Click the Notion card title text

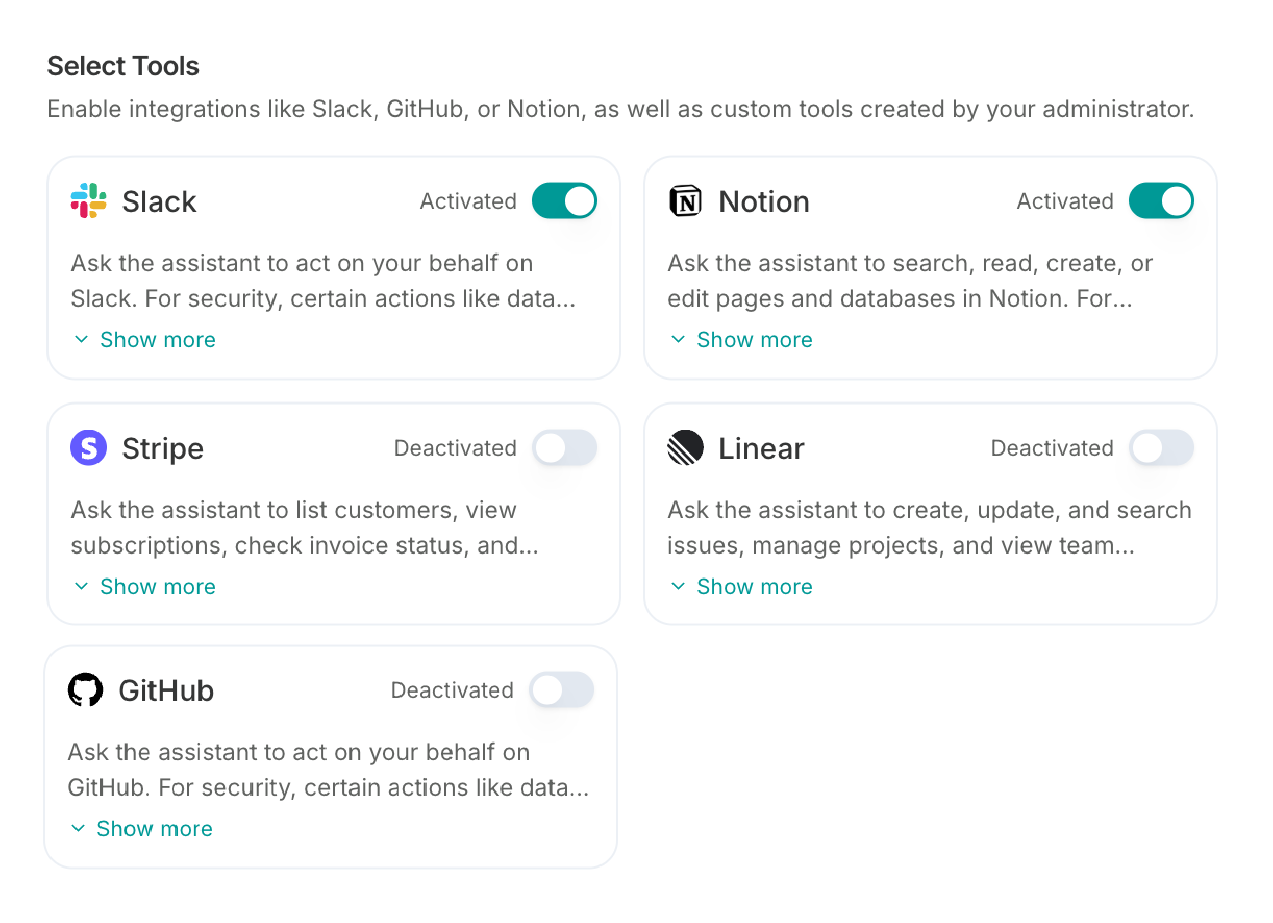[764, 202]
